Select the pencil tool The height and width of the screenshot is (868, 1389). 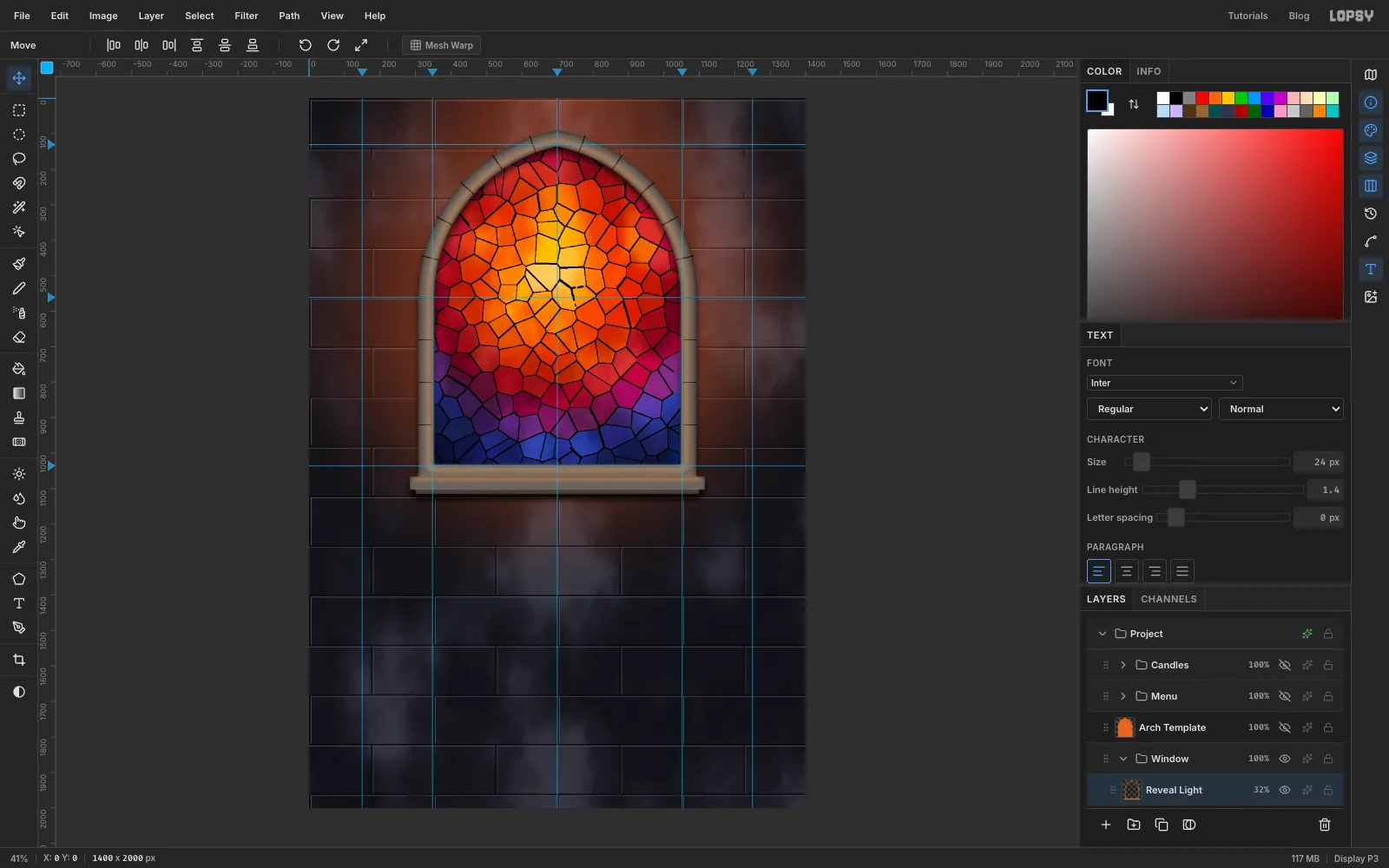(18, 288)
